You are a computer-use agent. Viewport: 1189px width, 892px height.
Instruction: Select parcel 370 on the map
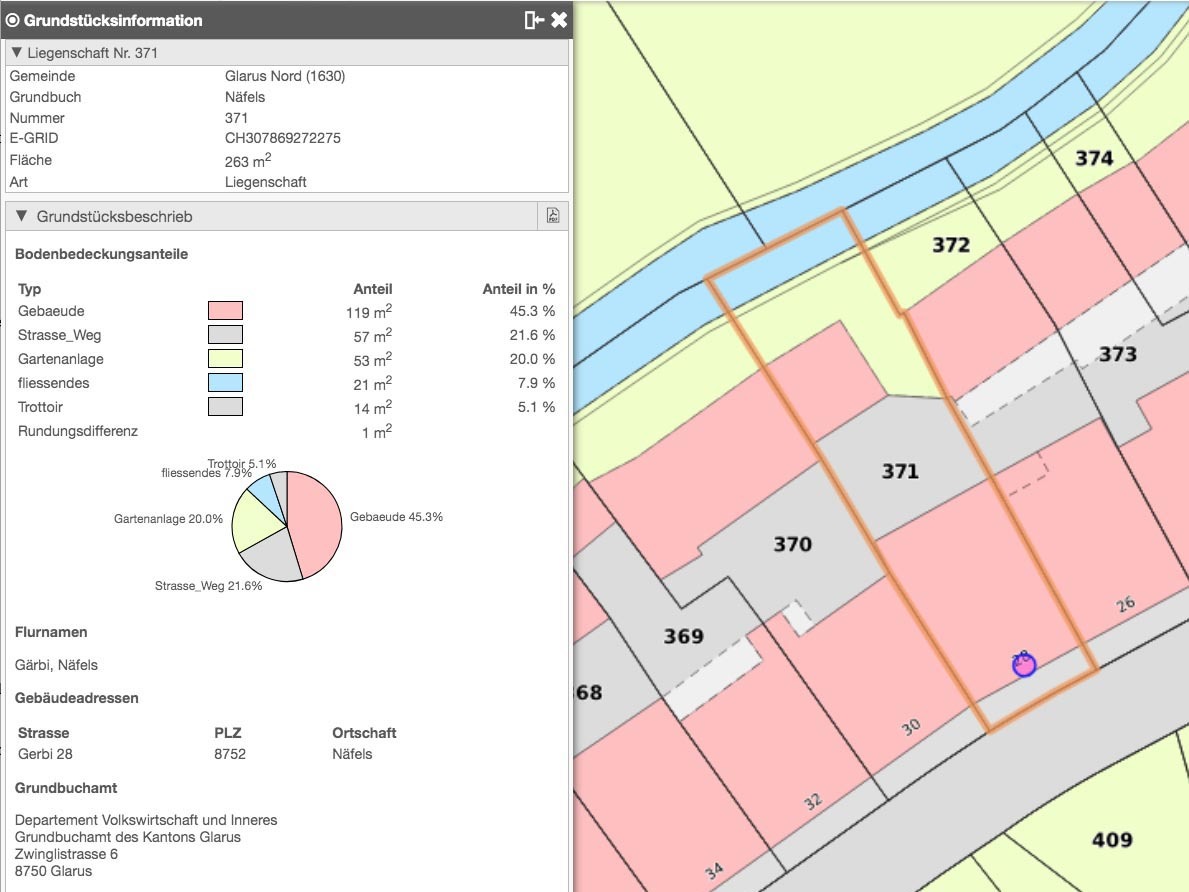pyautogui.click(x=792, y=544)
